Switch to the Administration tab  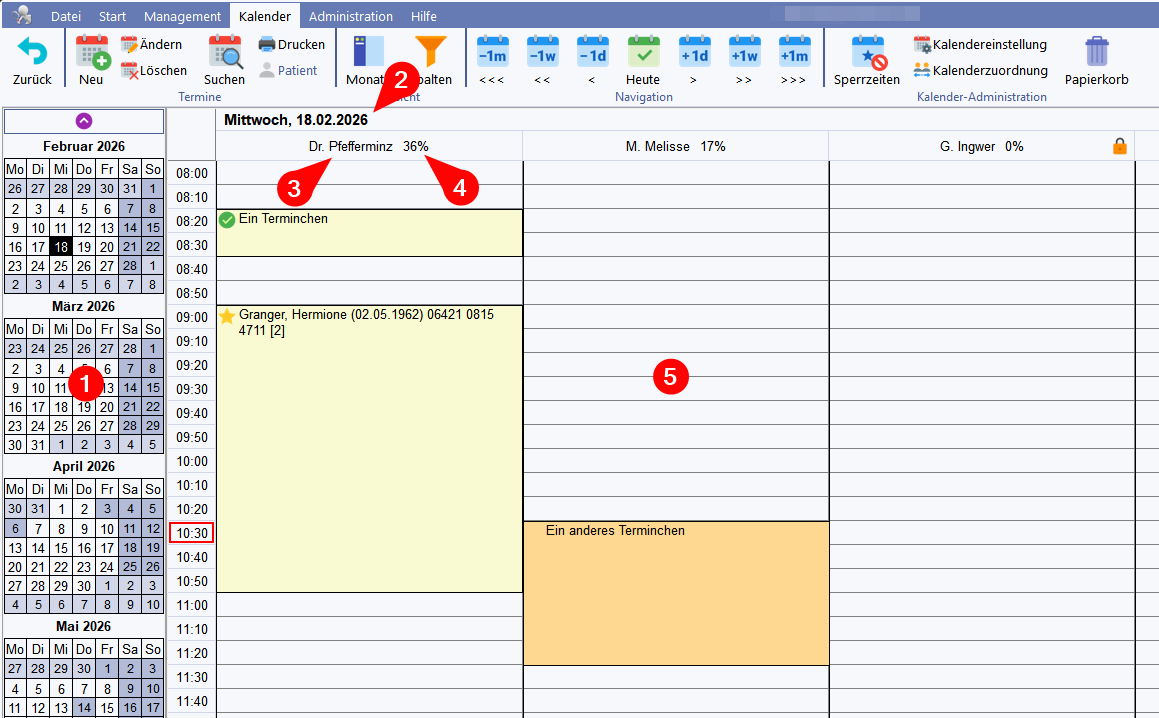(x=350, y=16)
